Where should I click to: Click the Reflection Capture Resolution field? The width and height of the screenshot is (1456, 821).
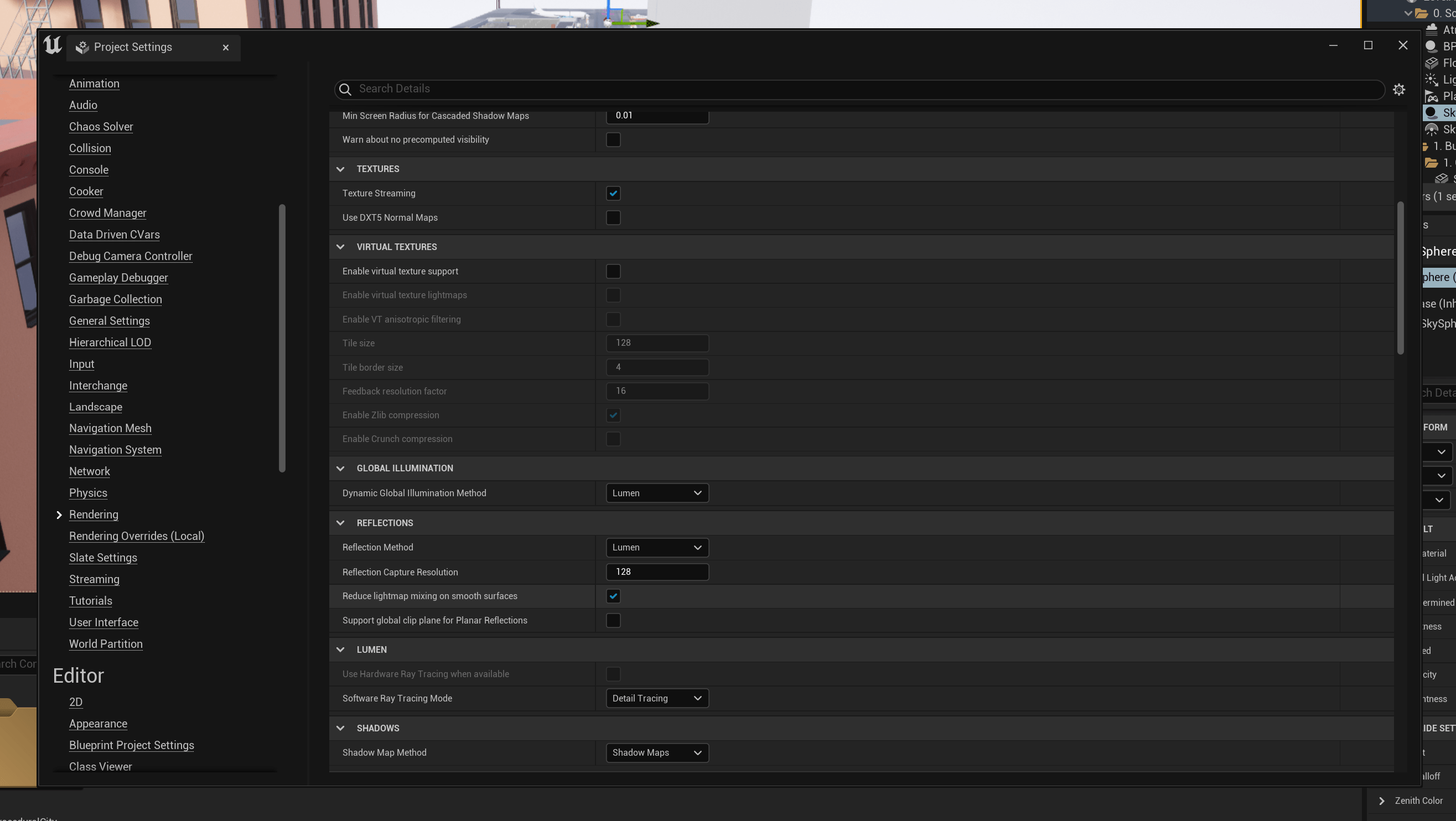tap(657, 572)
